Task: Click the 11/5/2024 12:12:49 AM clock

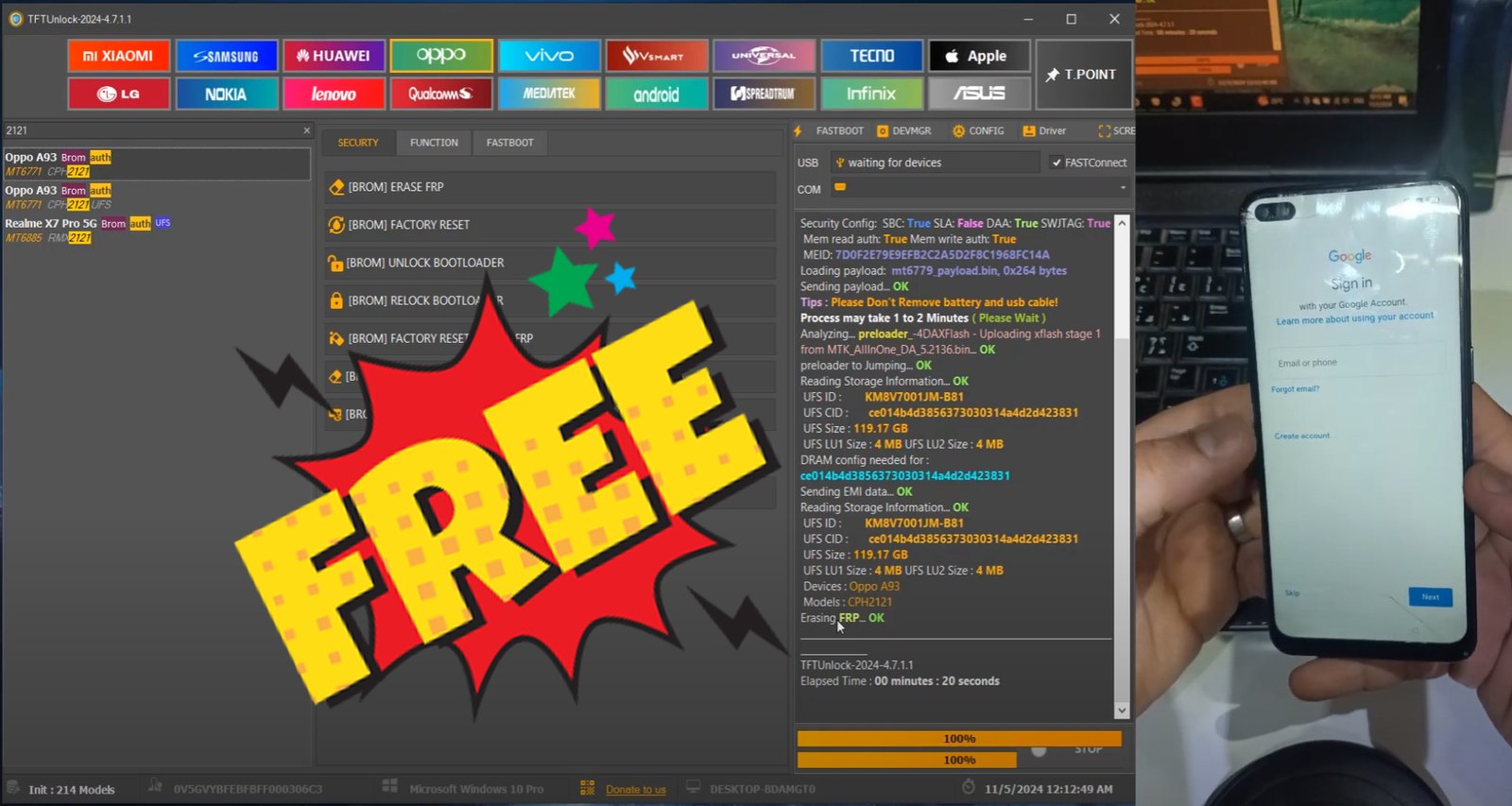Action: click(x=1049, y=789)
